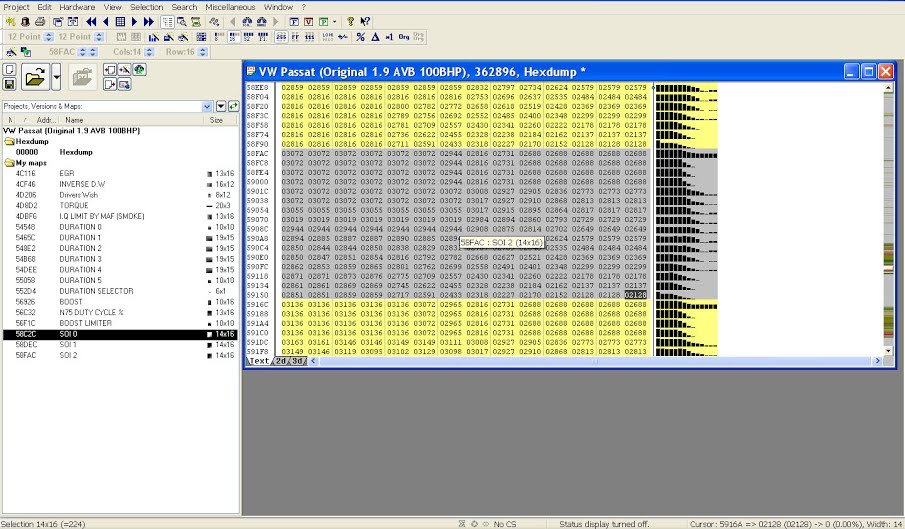Toggle the 16-bit display mode button
Viewport: 905px width, 529px height.
pyautogui.click(x=234, y=37)
